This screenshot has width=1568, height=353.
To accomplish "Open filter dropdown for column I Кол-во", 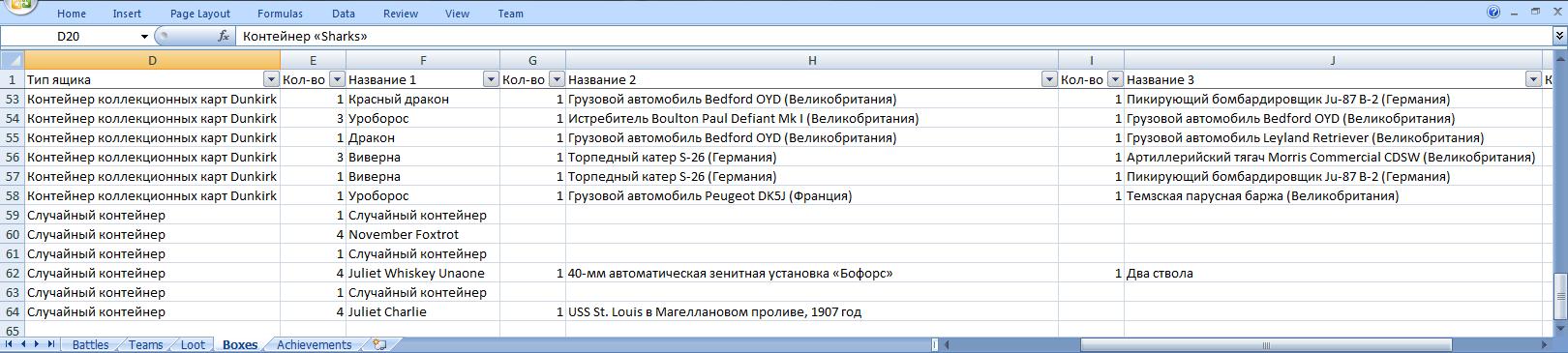I will (1115, 79).
